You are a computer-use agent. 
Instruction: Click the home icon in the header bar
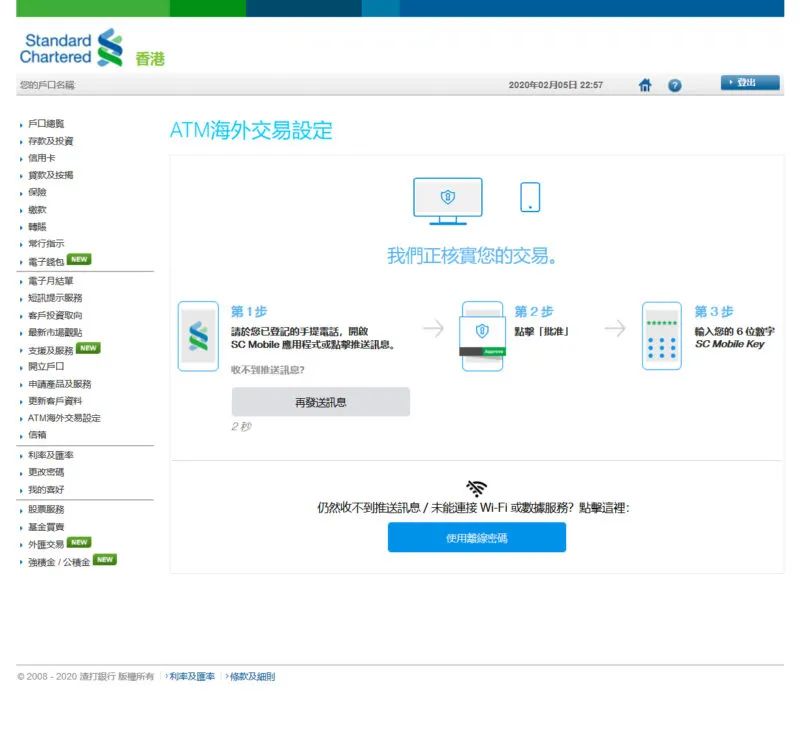[645, 86]
